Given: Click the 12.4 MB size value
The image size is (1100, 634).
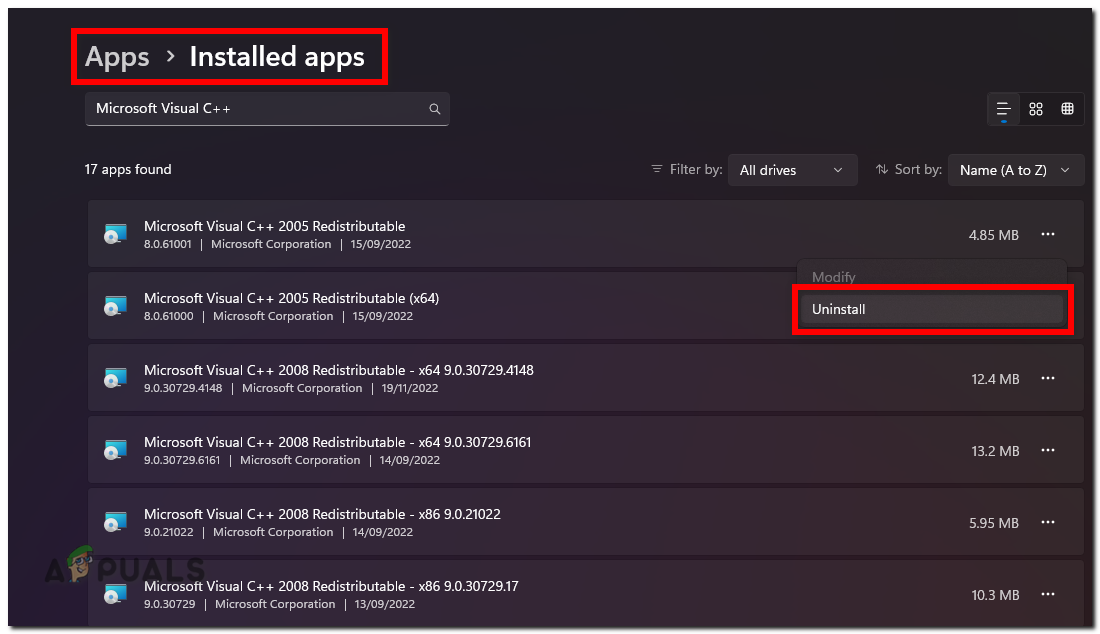Looking at the screenshot, I should pos(995,379).
